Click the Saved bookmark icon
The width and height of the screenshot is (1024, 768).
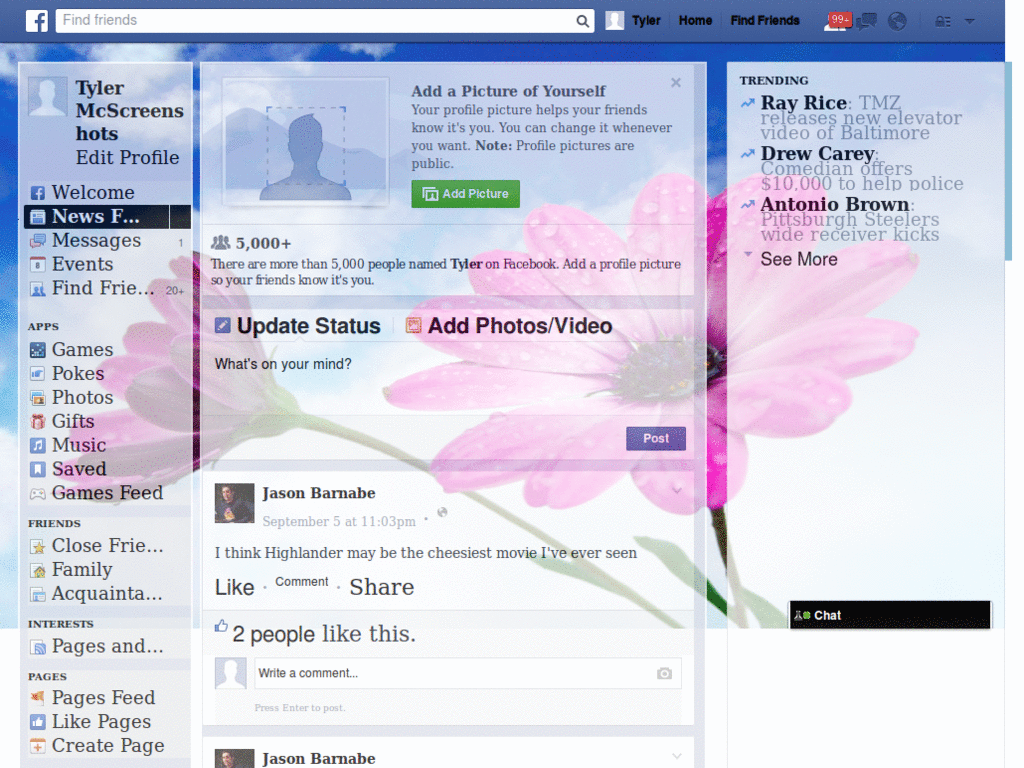(38, 470)
